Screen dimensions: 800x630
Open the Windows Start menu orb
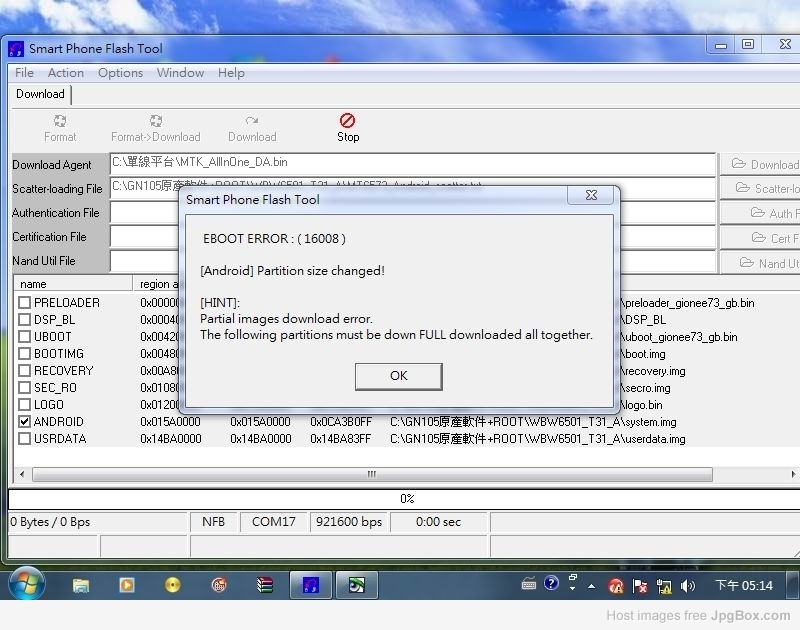point(26,584)
